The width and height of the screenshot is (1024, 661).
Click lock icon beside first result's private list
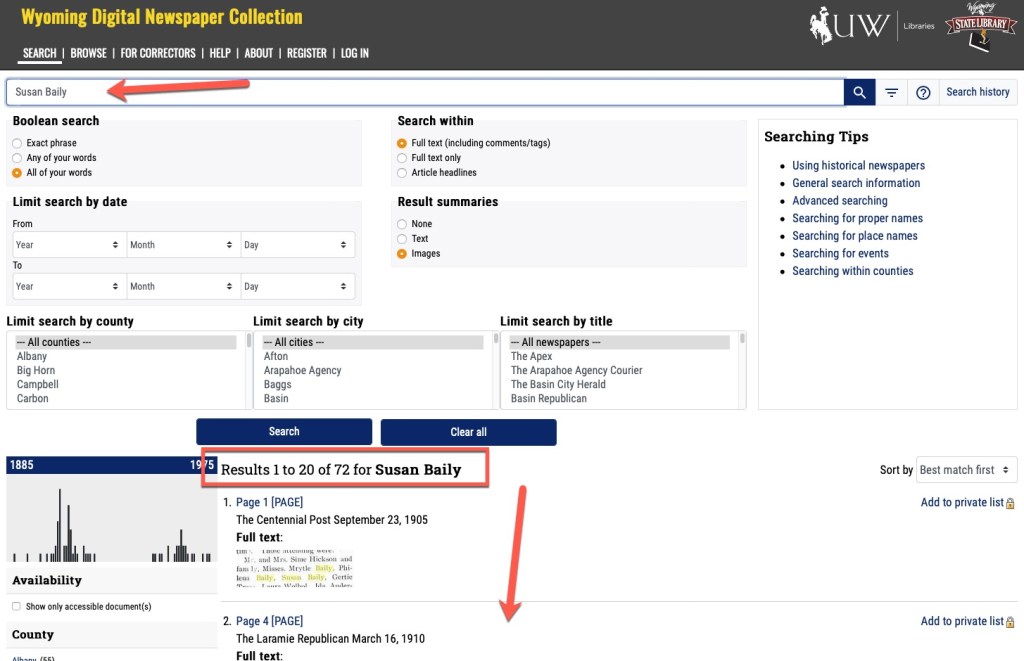[1010, 503]
